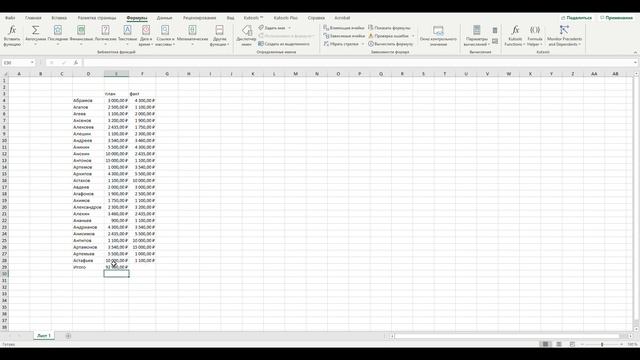Screen dimensions: 640x360
Task: Open the Logical functions icon
Action: [x=105, y=30]
